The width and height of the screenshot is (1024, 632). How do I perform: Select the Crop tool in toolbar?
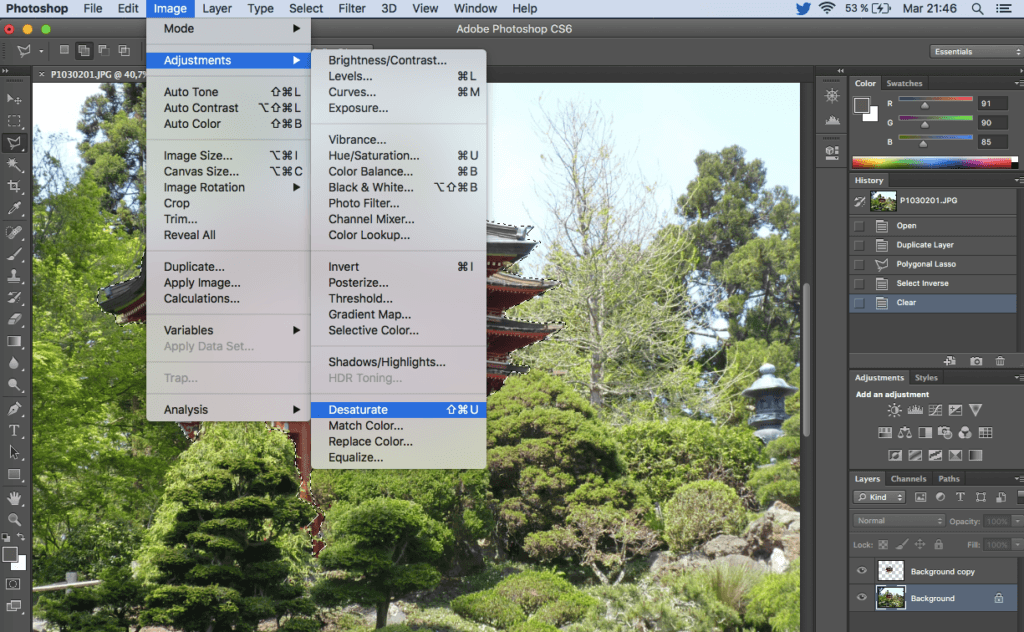coord(15,187)
